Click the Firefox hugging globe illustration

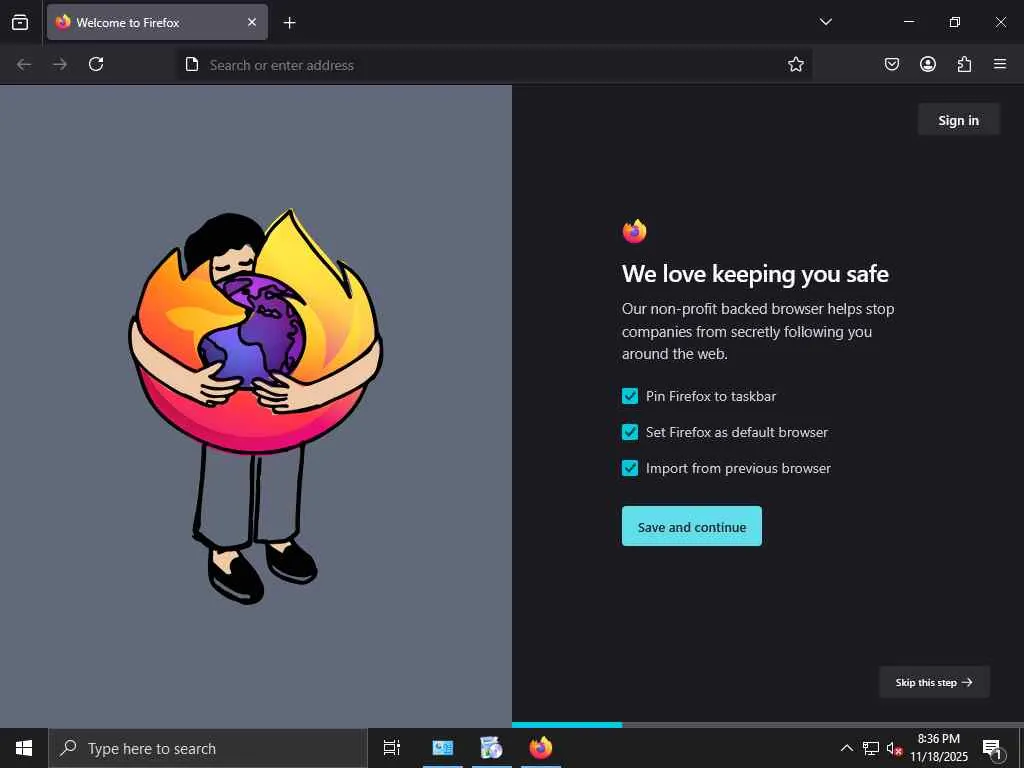(255, 407)
